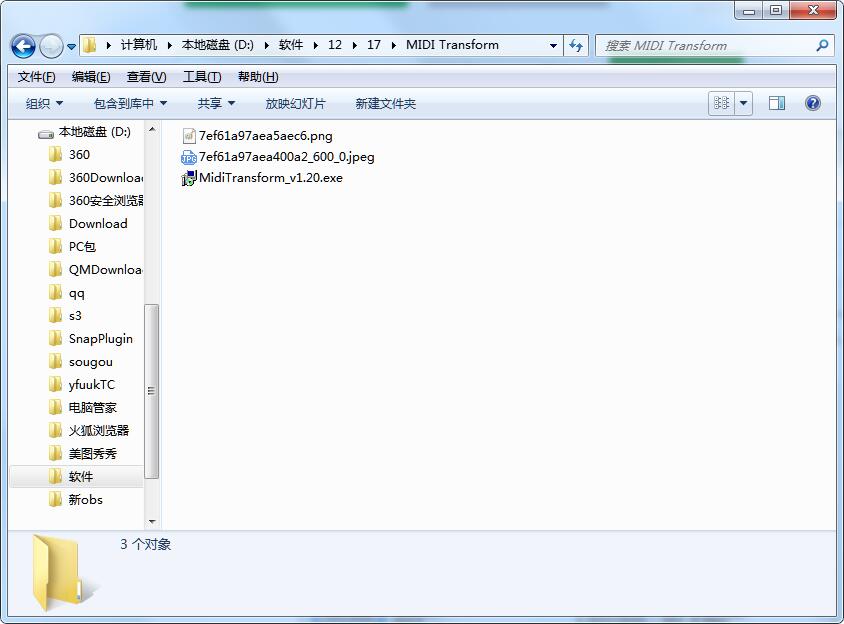Image resolution: width=844 pixels, height=624 pixels.
Task: Select the file 7ef61a97aea5aec6.png
Action: click(x=265, y=136)
